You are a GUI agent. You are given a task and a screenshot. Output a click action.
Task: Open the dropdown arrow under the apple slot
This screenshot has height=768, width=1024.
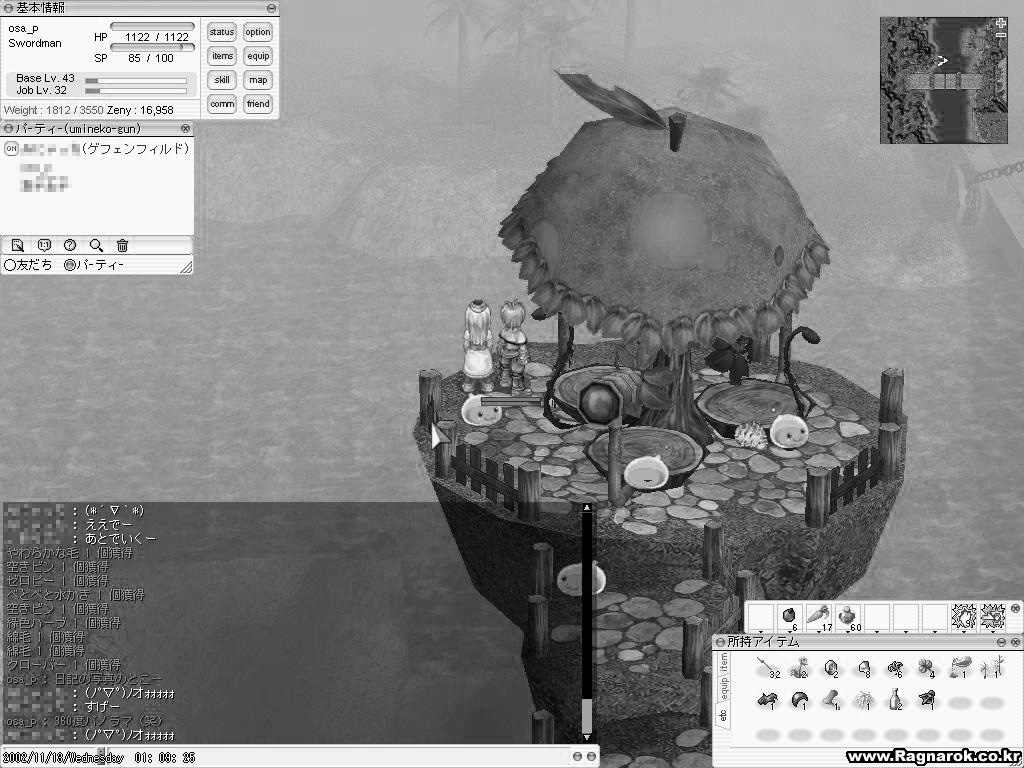(x=789, y=632)
